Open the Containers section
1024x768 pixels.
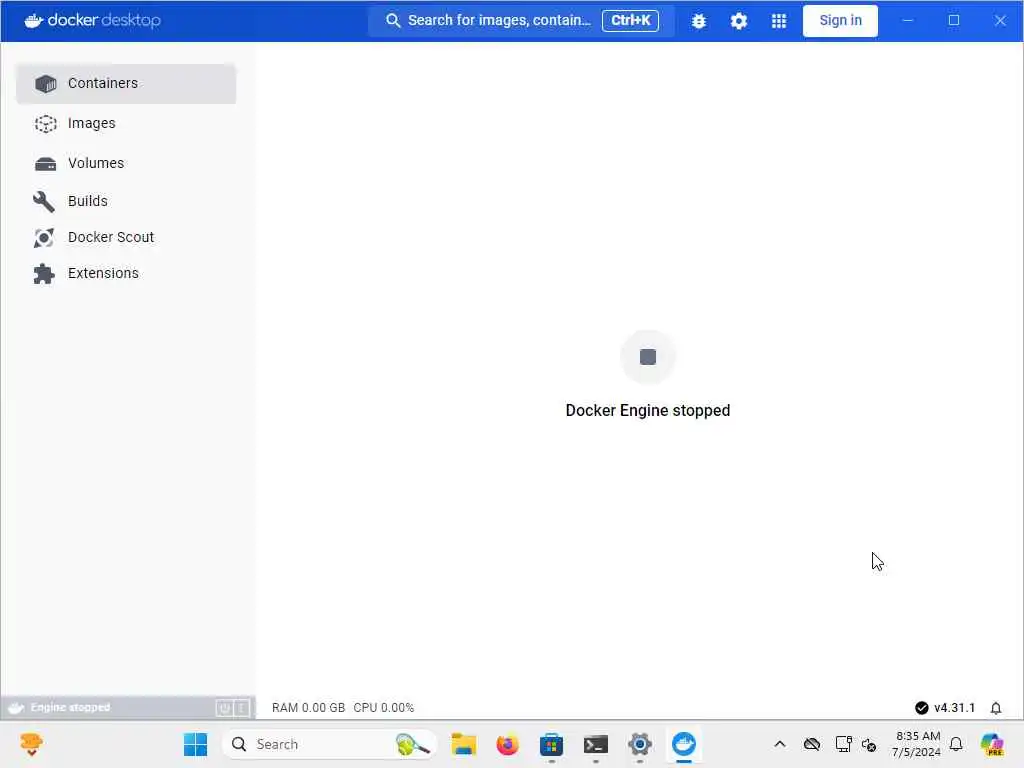(x=126, y=84)
